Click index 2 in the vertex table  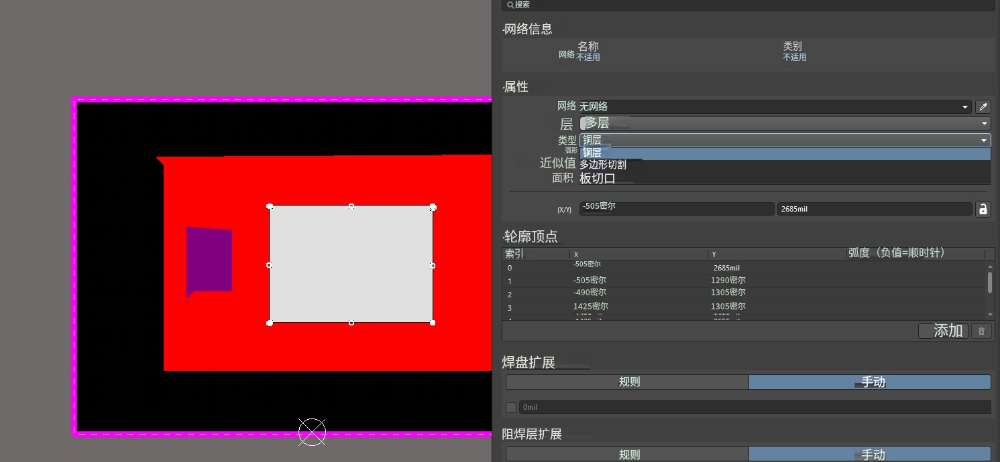(510, 294)
